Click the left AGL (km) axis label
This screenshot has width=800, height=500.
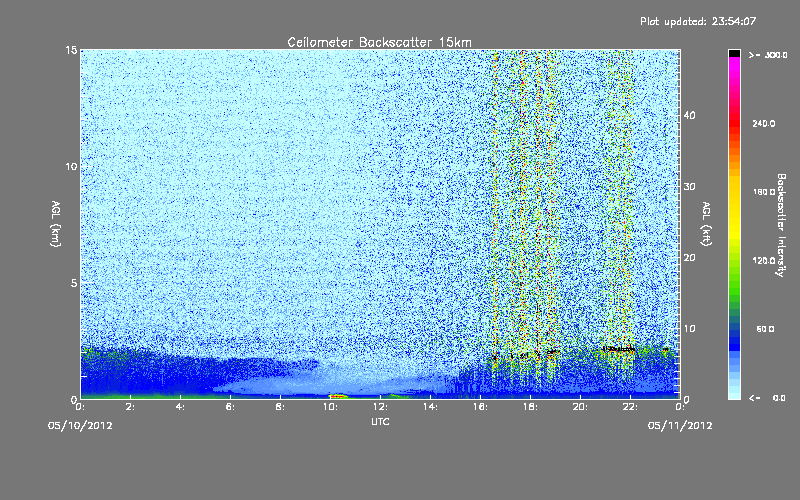coord(56,224)
